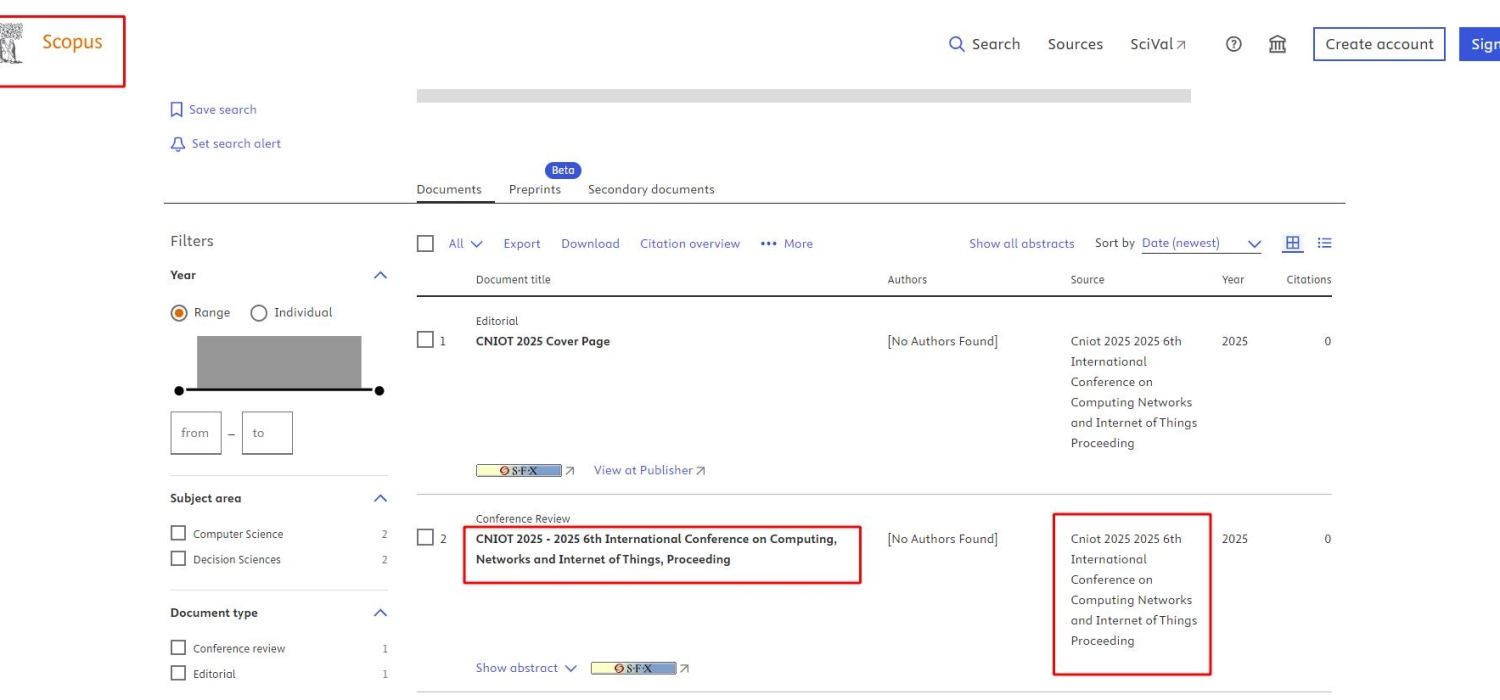This screenshot has width=1500, height=700.
Task: Check the Editorial document type filter
Action: pyautogui.click(x=178, y=674)
